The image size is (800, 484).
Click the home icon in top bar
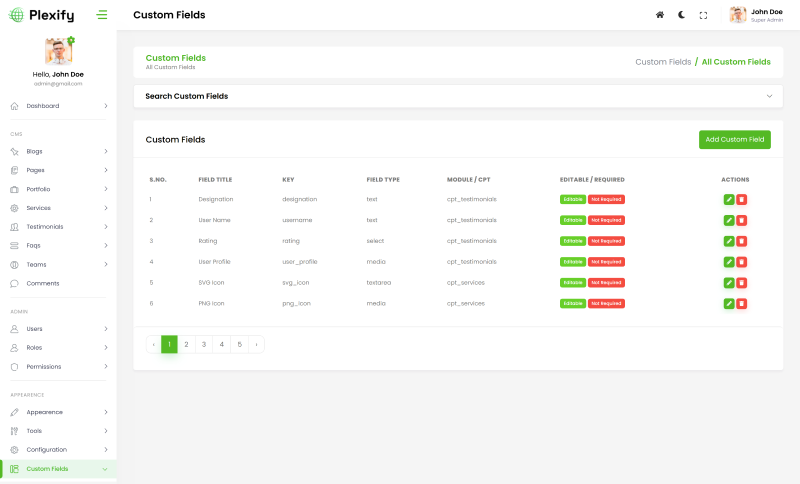(x=659, y=15)
